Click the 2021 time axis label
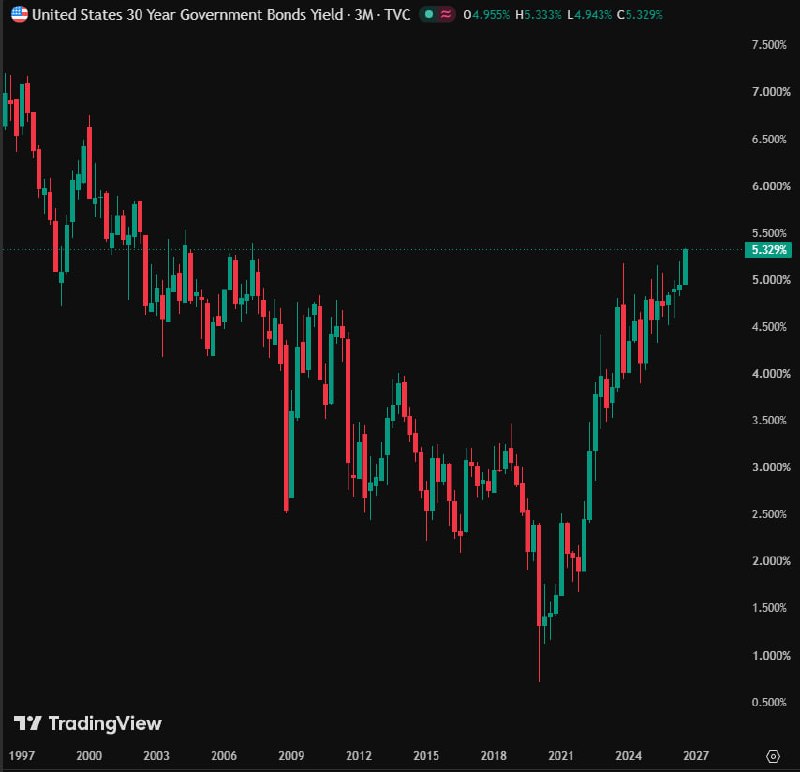 tap(561, 756)
